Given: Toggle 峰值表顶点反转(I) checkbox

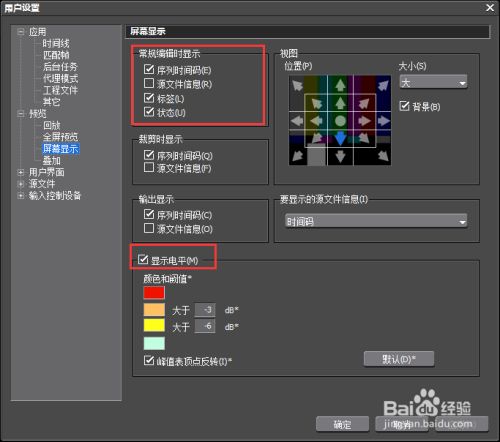Looking at the screenshot, I should click(149, 360).
